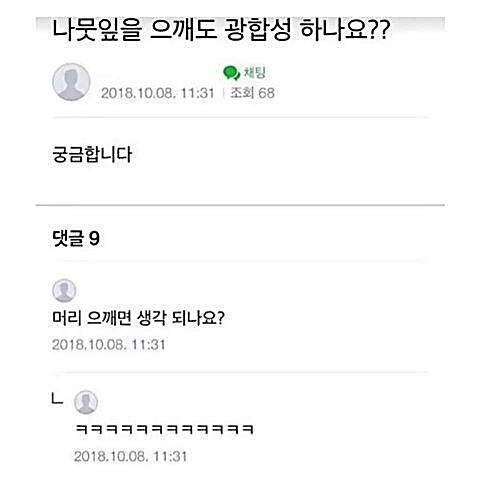Open the post author's profile avatar
This screenshot has width=480, height=480.
71,82
